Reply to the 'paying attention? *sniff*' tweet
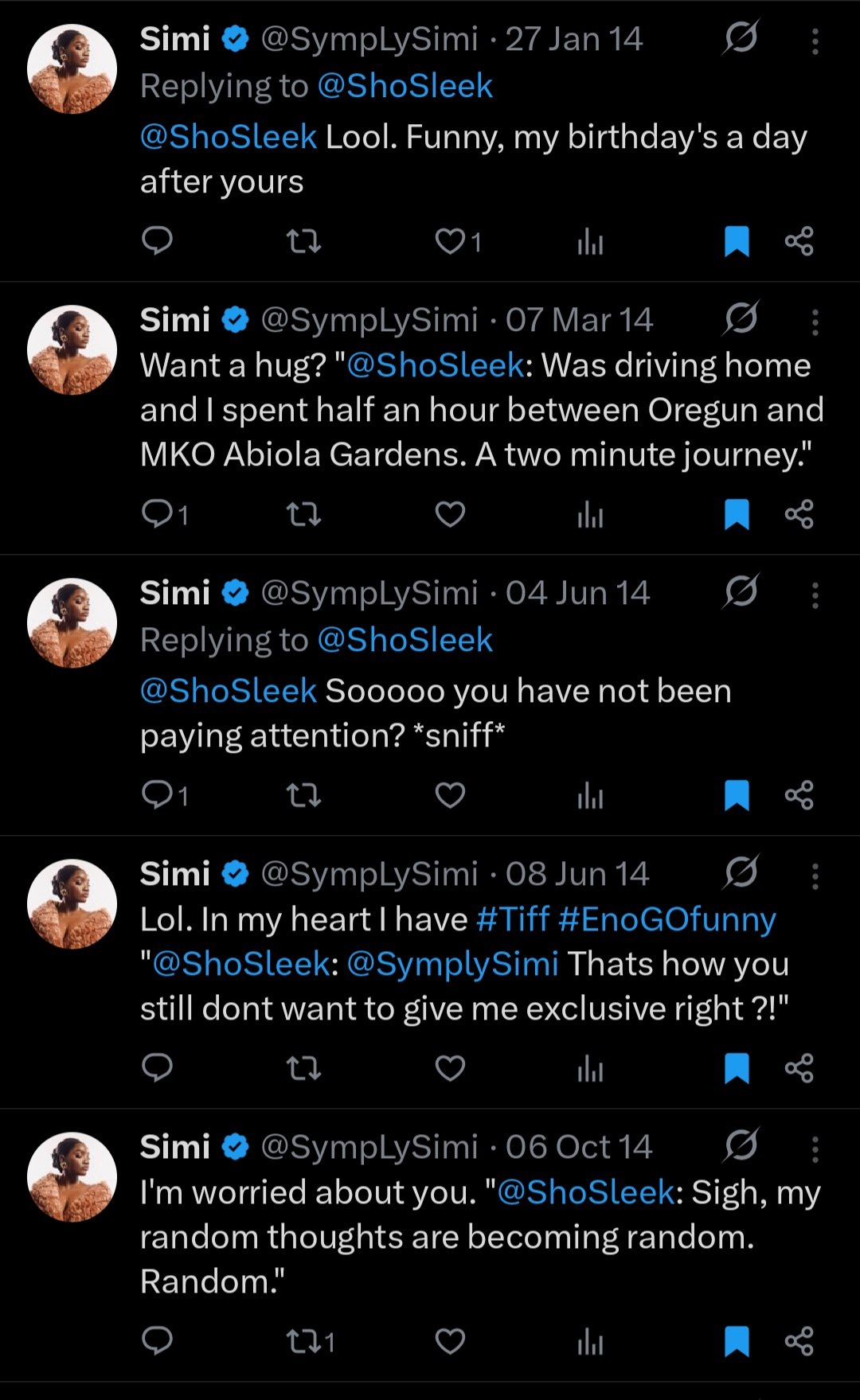 tap(157, 794)
